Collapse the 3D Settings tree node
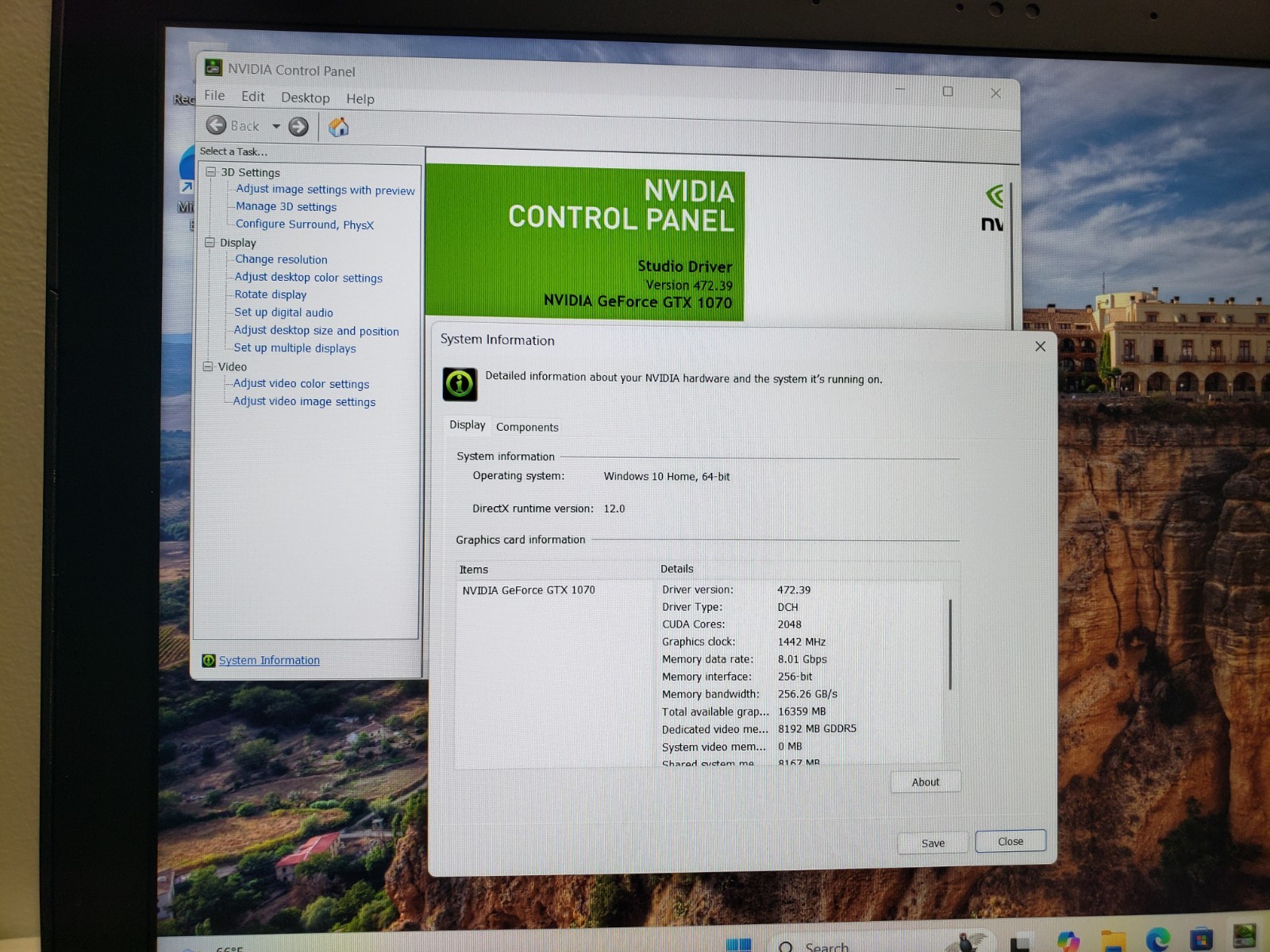 (x=211, y=171)
